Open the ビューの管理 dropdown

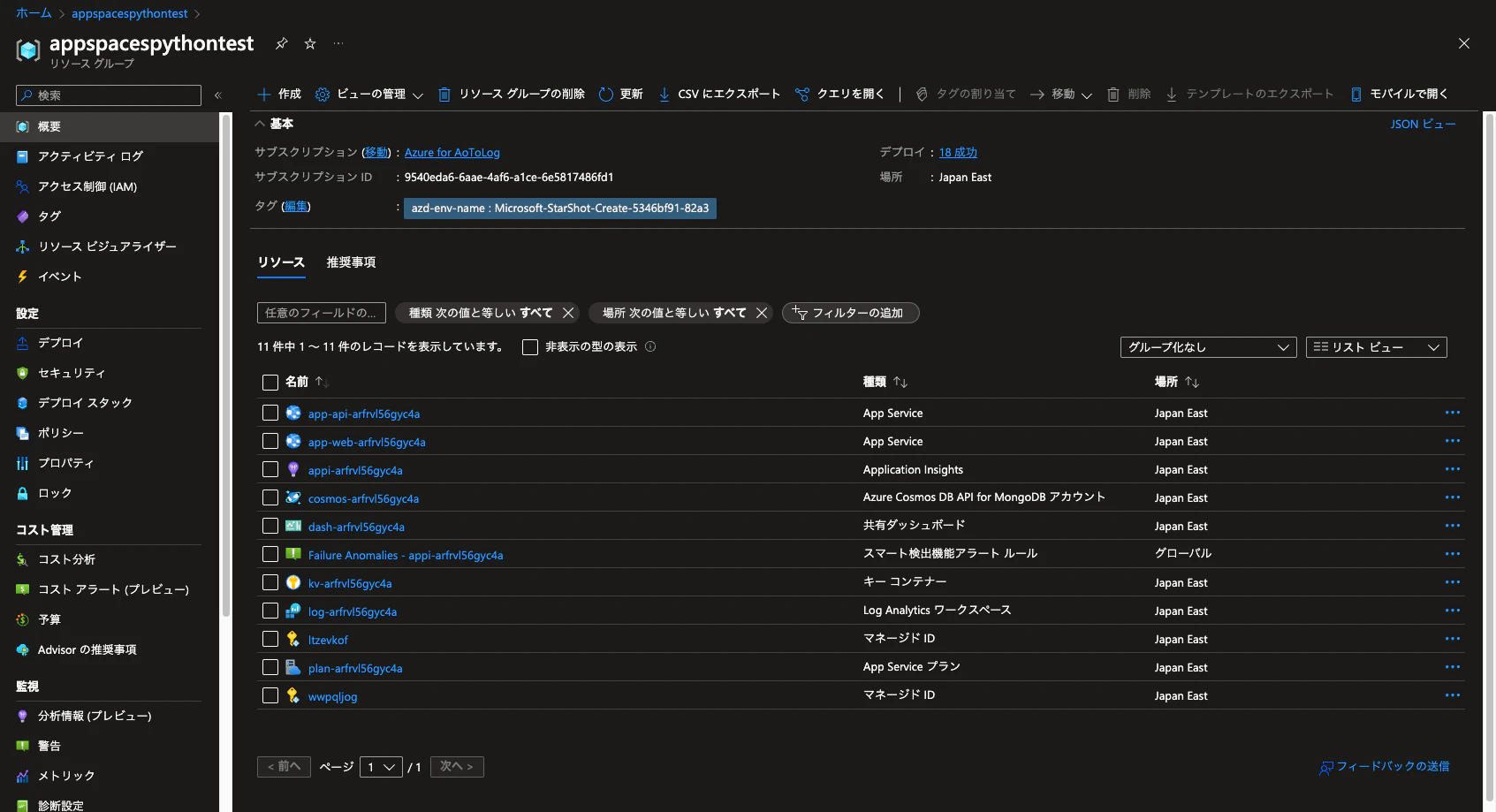(370, 95)
